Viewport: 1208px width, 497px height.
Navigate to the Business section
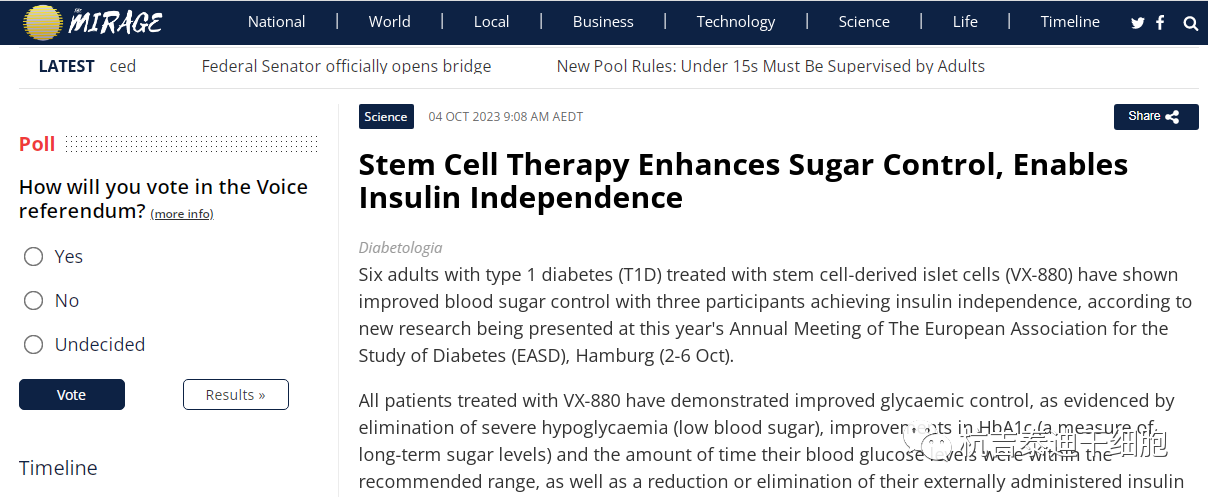(x=603, y=22)
